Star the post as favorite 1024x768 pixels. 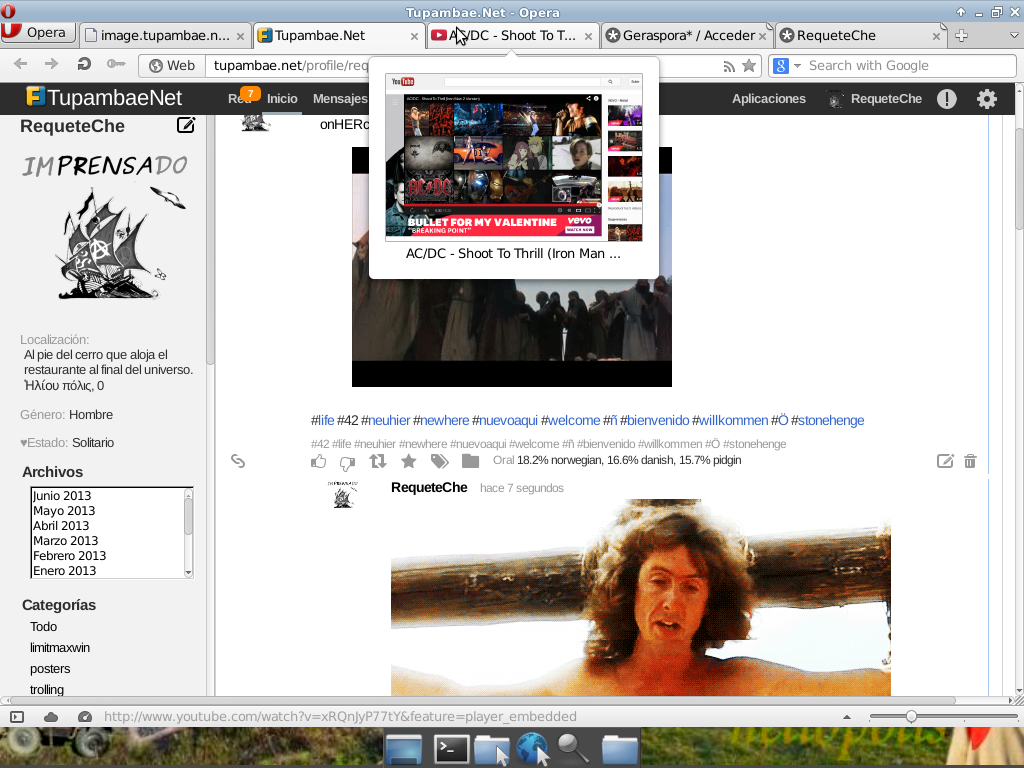[408, 461]
